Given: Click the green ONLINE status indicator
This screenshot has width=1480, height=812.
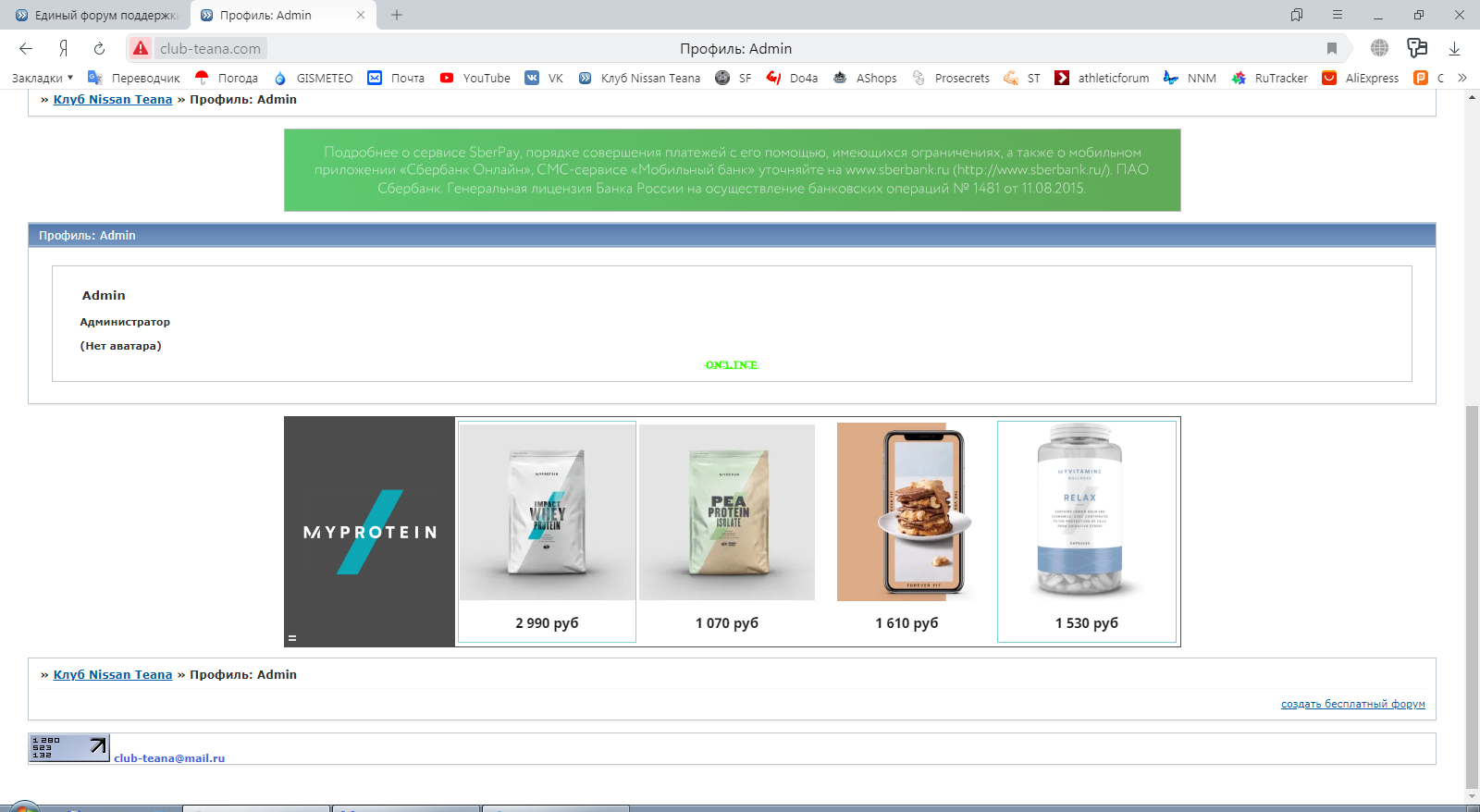Looking at the screenshot, I should [x=732, y=365].
